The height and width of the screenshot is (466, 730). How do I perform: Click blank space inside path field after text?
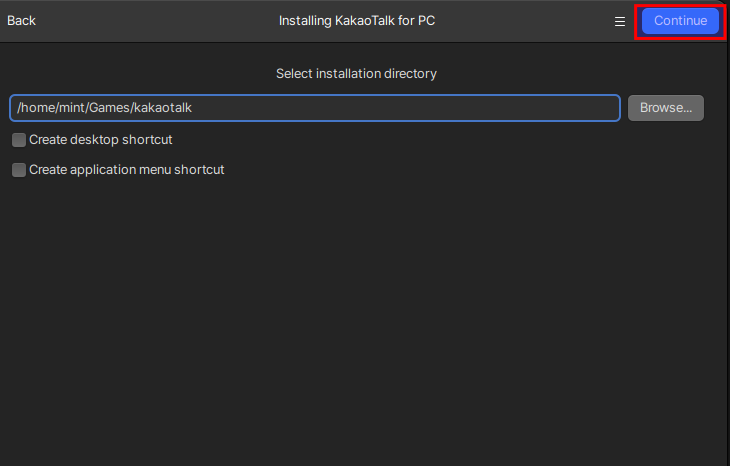(420, 108)
